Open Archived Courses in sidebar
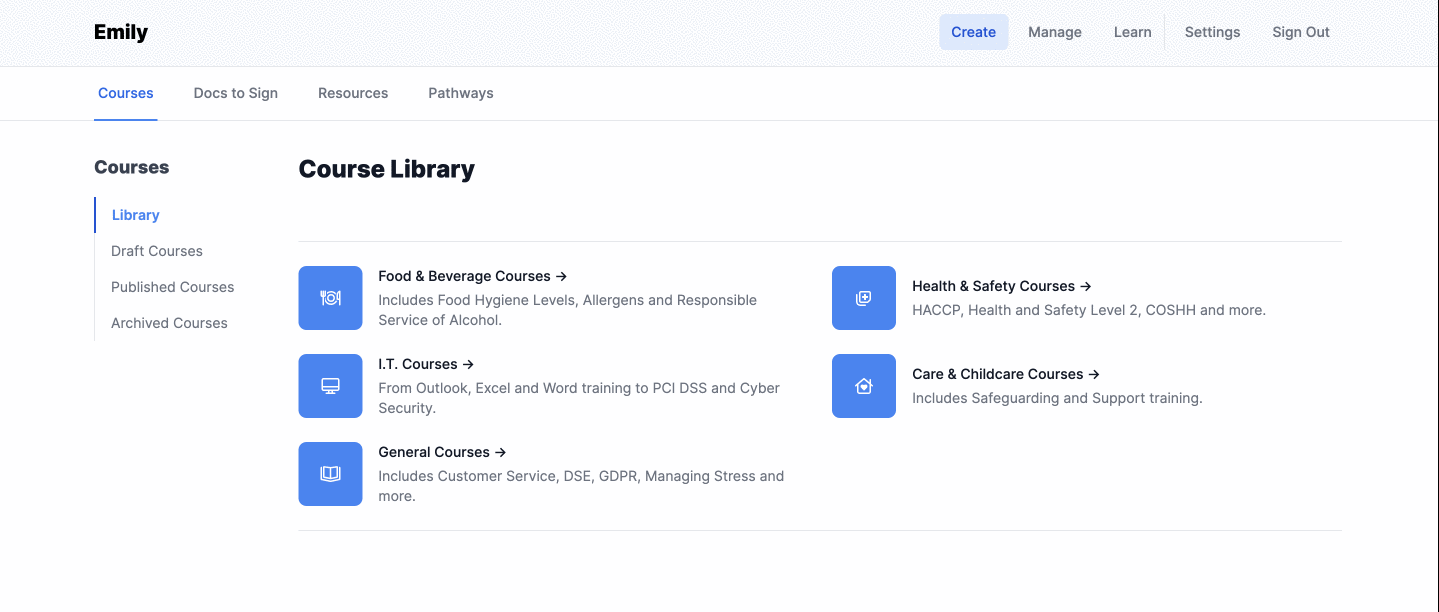This screenshot has height=612, width=1439. [x=170, y=323]
